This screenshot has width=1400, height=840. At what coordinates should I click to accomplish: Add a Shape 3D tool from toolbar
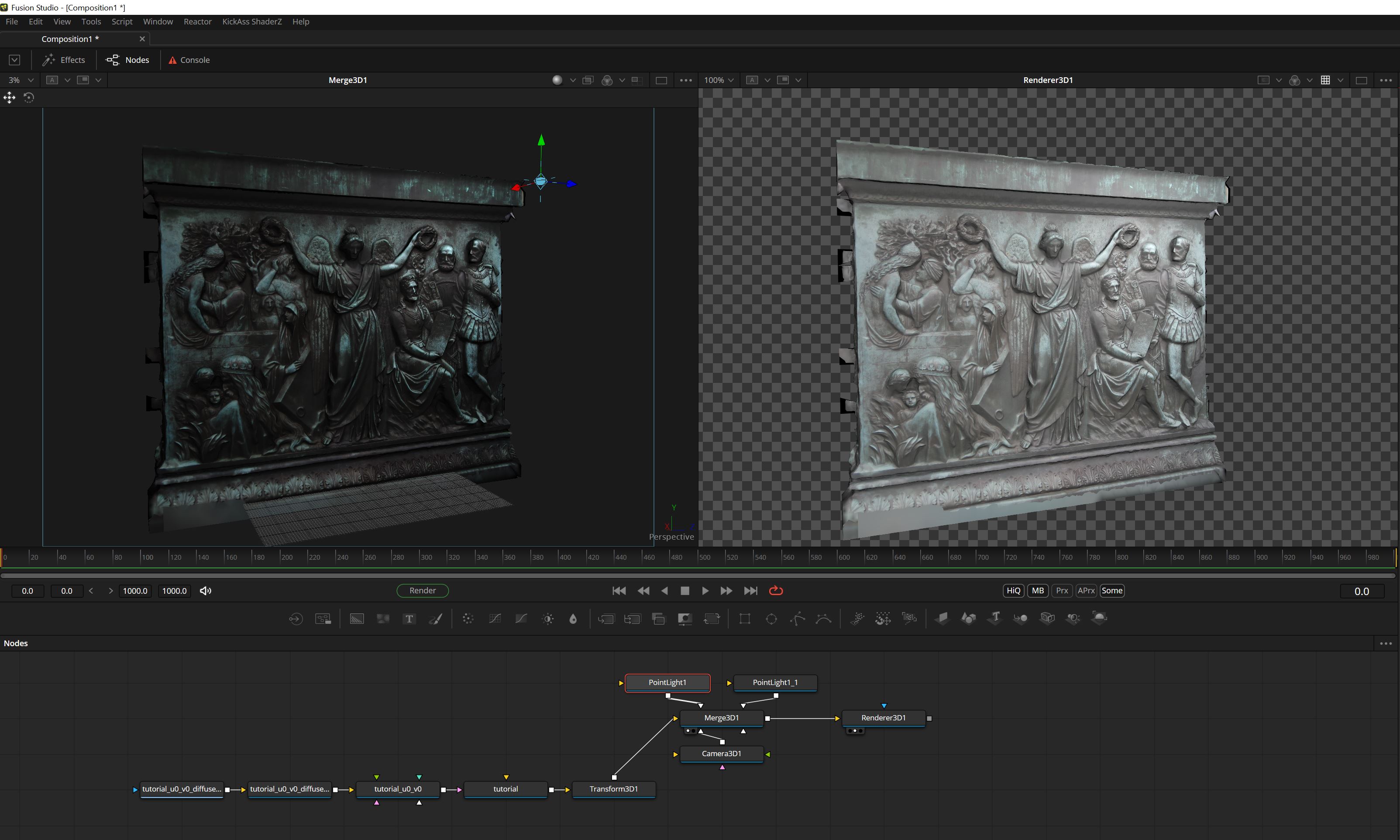[968, 618]
